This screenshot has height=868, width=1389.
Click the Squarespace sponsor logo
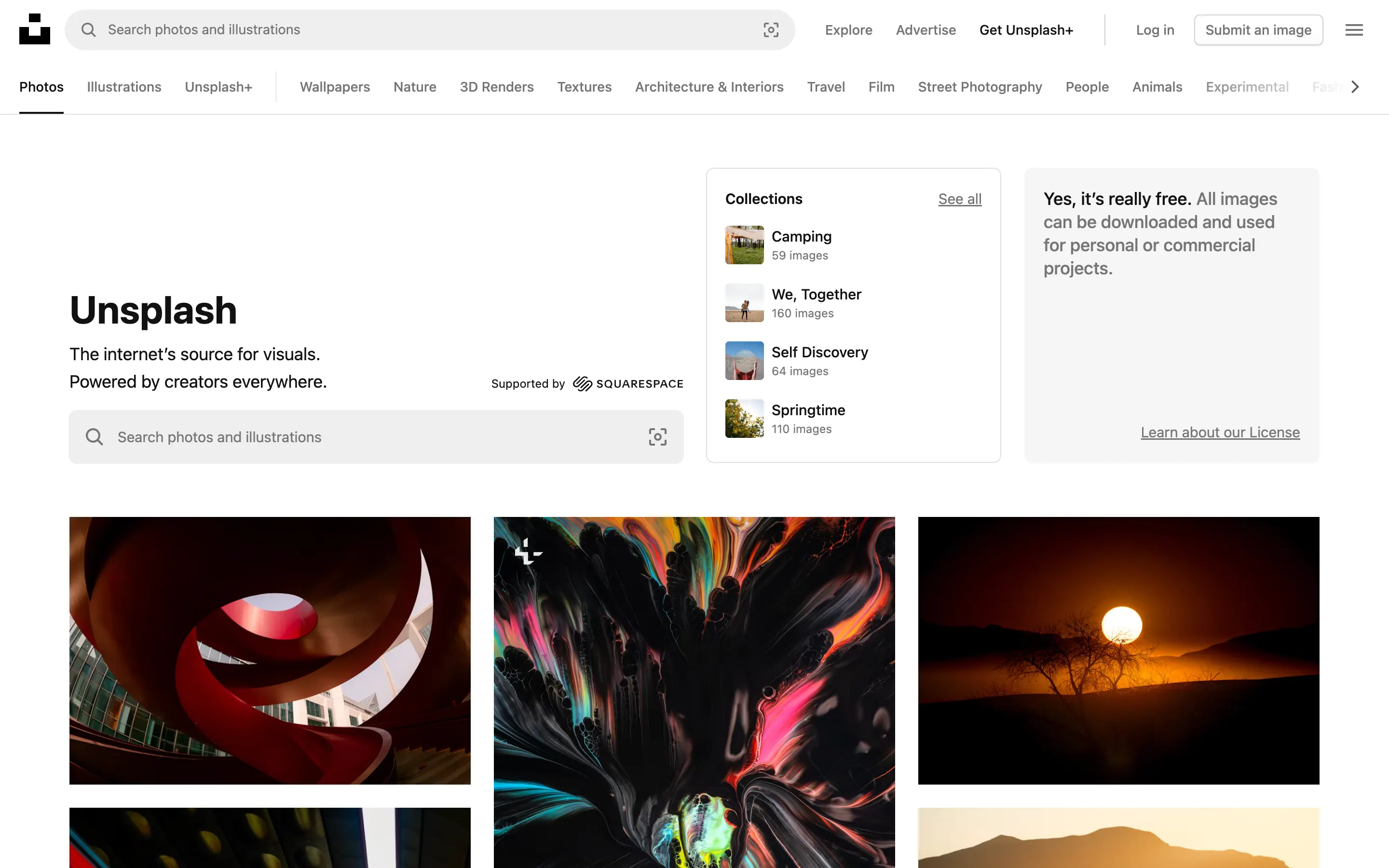pyautogui.click(x=628, y=383)
